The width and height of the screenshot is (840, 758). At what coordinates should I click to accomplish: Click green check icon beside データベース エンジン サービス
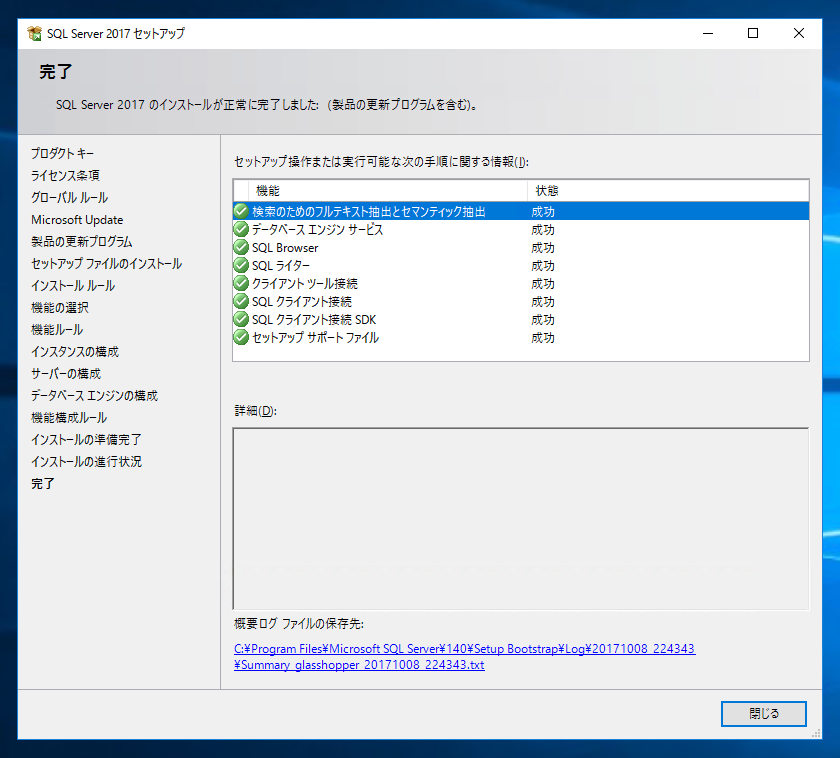point(241,230)
